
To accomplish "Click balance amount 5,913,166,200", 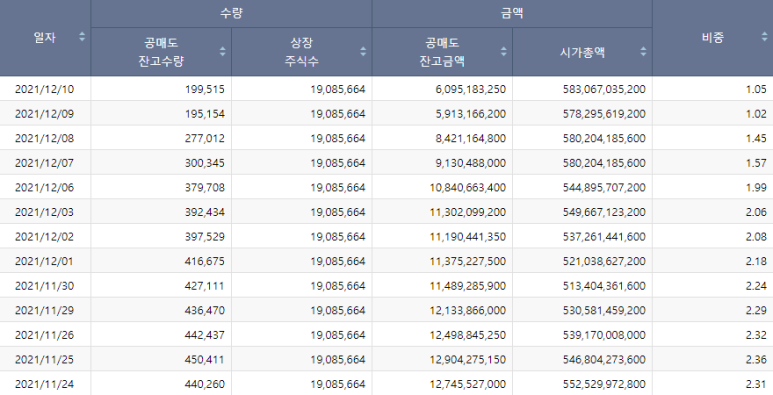I will [x=470, y=114].
